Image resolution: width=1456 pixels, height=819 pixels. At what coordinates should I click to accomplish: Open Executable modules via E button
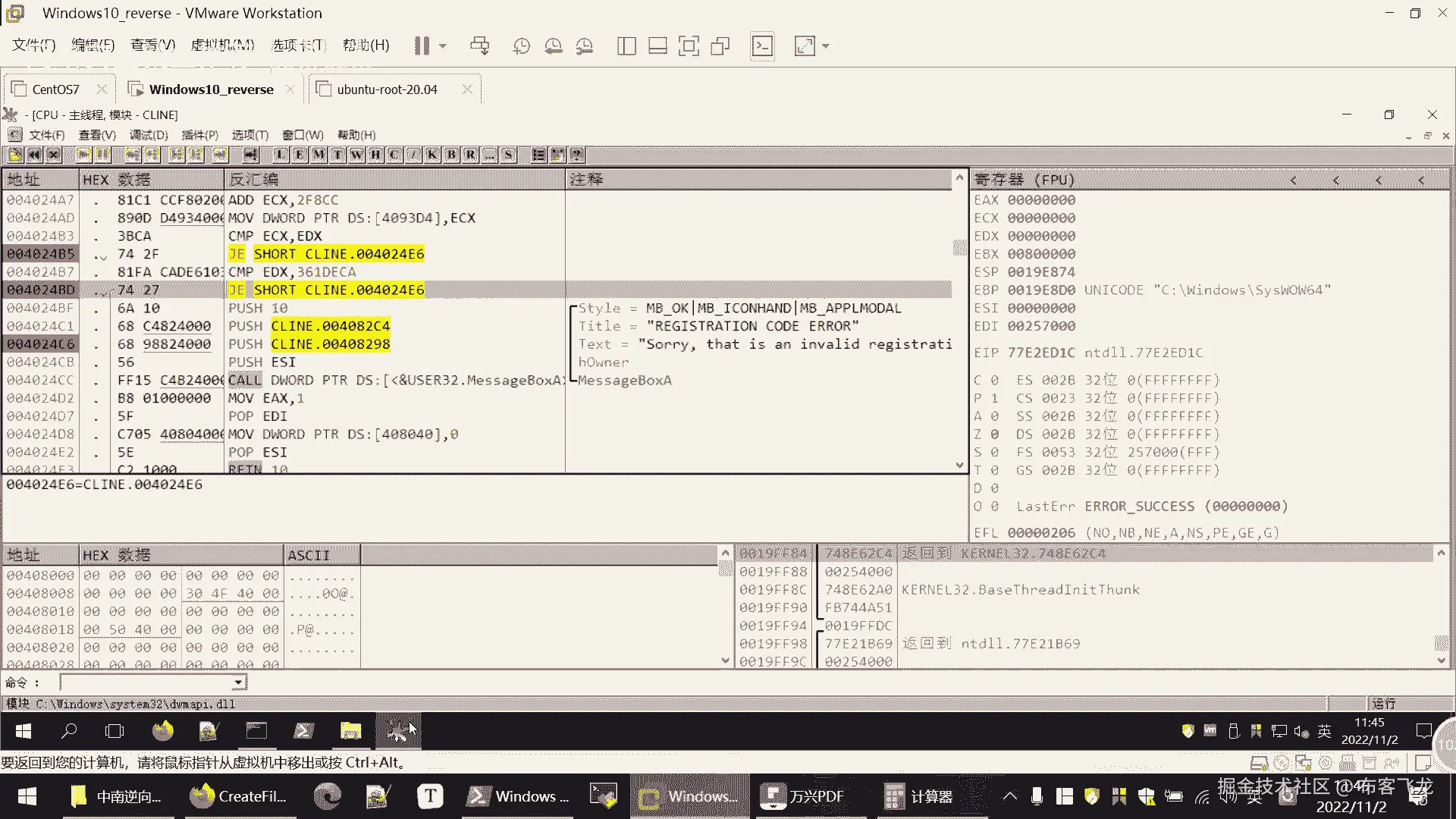(x=300, y=155)
